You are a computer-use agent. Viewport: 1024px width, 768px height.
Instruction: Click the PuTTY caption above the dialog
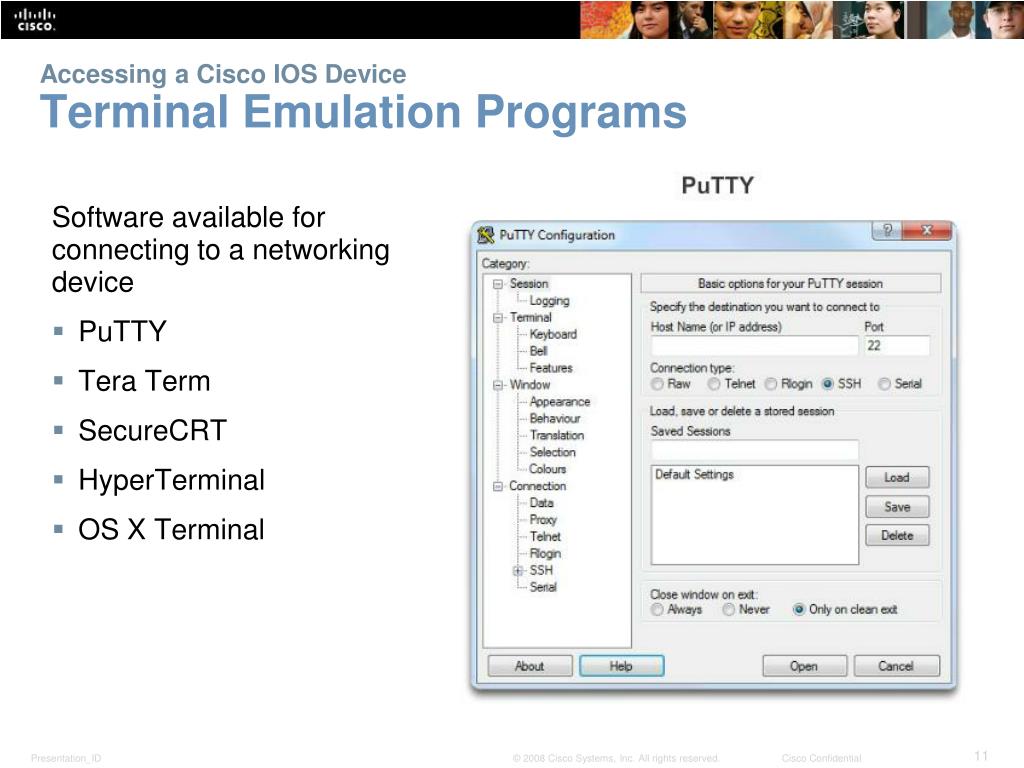[717, 185]
